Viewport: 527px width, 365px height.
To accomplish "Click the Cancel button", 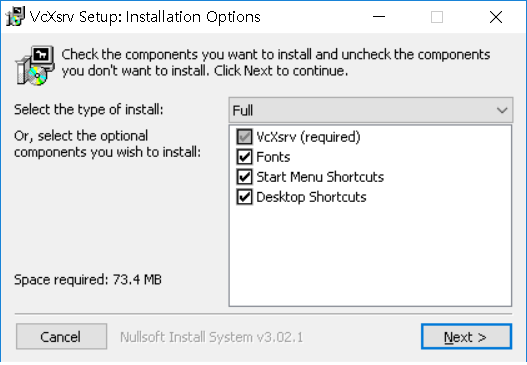I will click(62, 336).
